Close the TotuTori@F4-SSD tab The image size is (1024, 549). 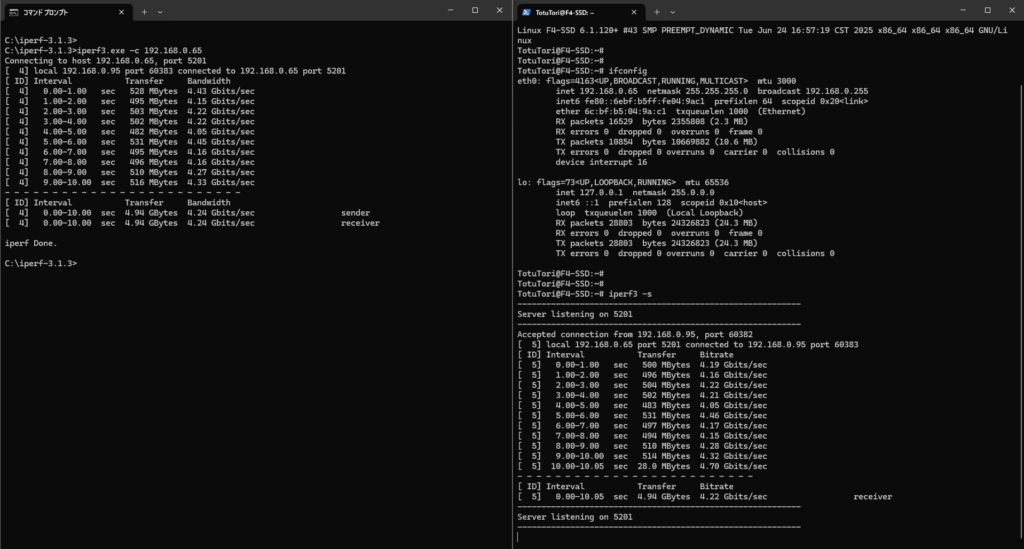pyautogui.click(x=633, y=12)
